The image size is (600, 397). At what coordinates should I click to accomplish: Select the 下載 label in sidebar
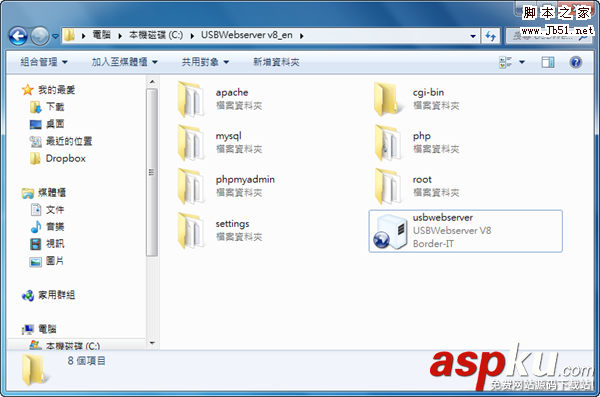55,107
